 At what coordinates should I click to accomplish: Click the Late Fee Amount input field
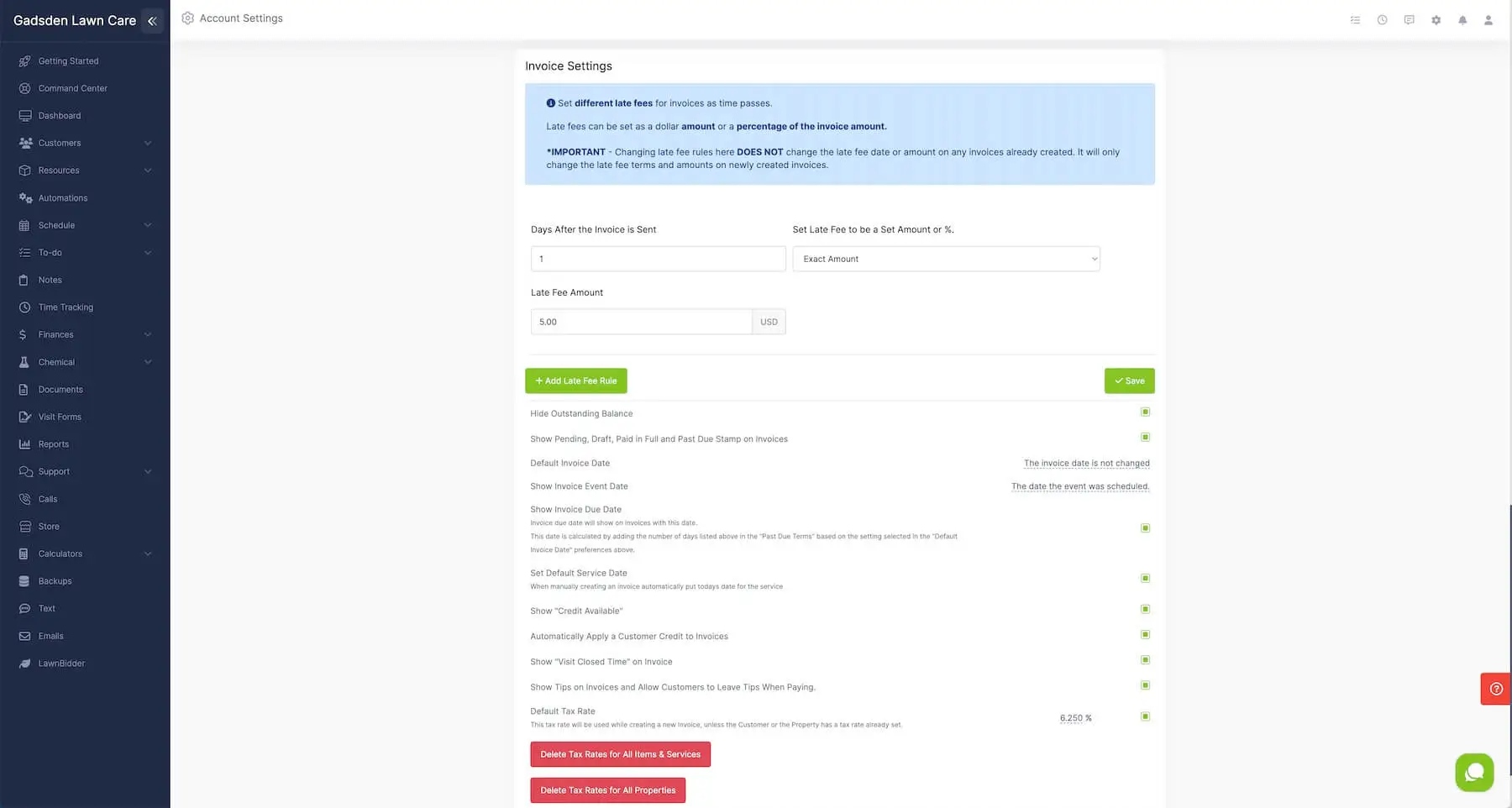click(x=641, y=322)
